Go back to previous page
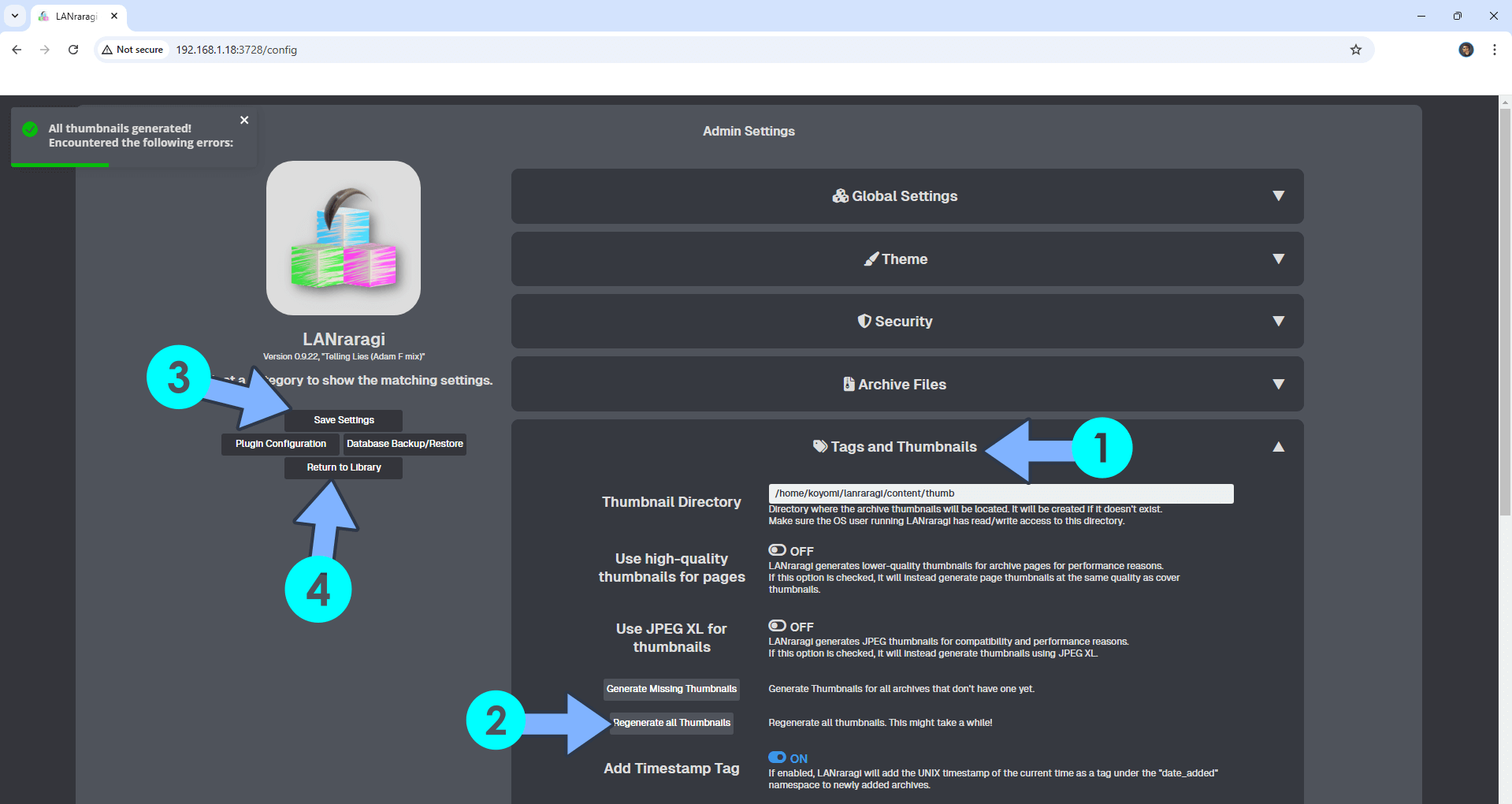 [x=17, y=50]
